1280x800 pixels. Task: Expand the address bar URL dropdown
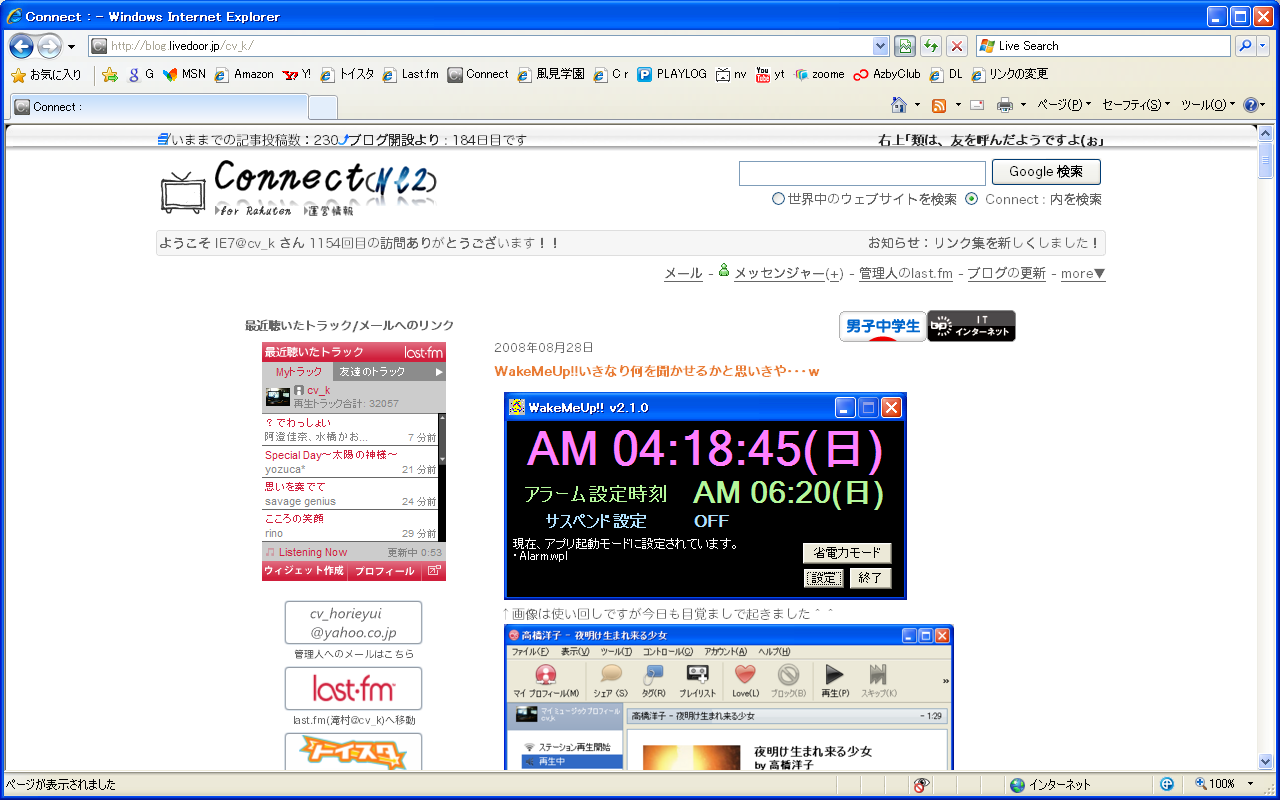coord(881,46)
